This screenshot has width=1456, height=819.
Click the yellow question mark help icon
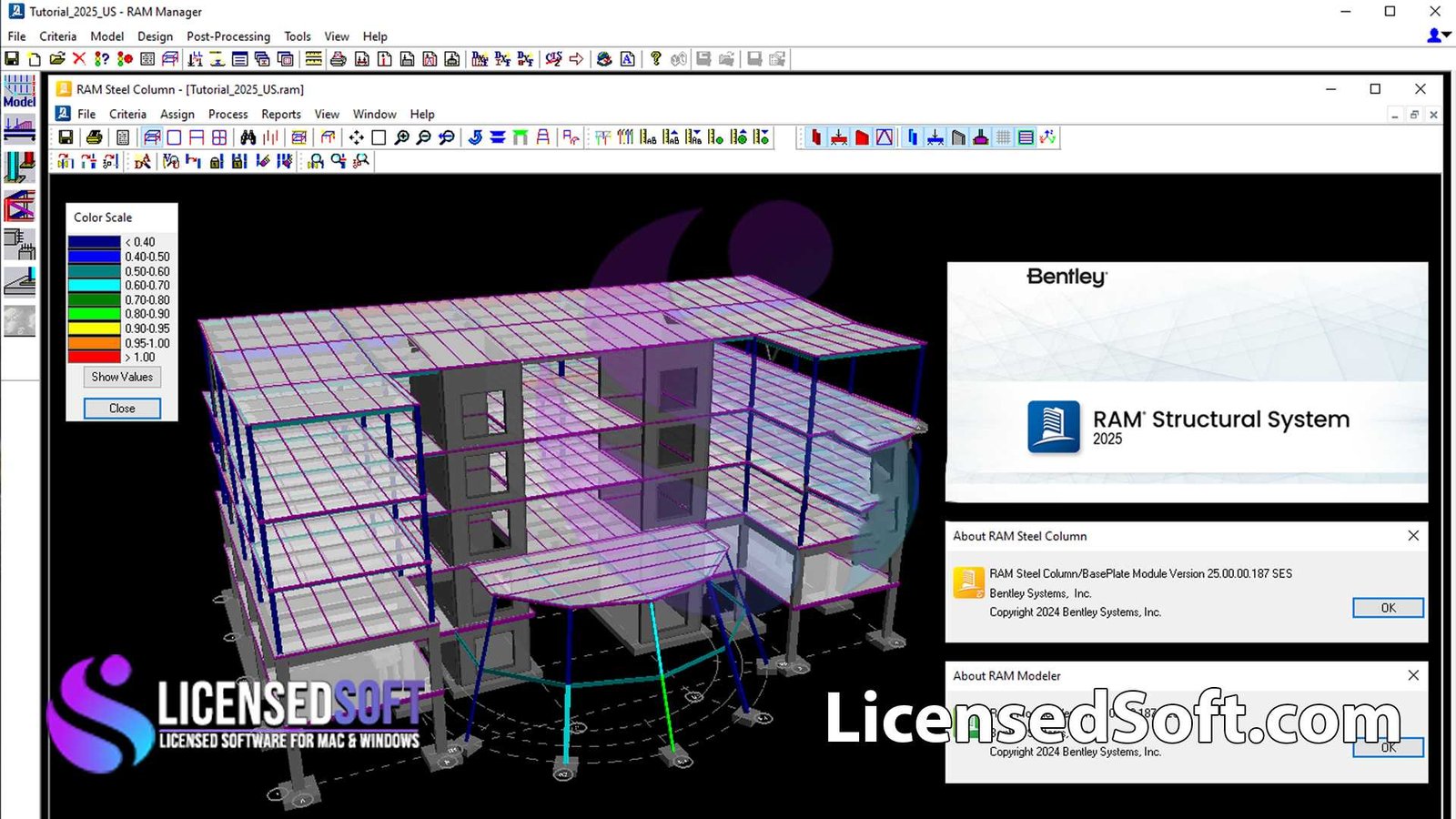(x=655, y=59)
